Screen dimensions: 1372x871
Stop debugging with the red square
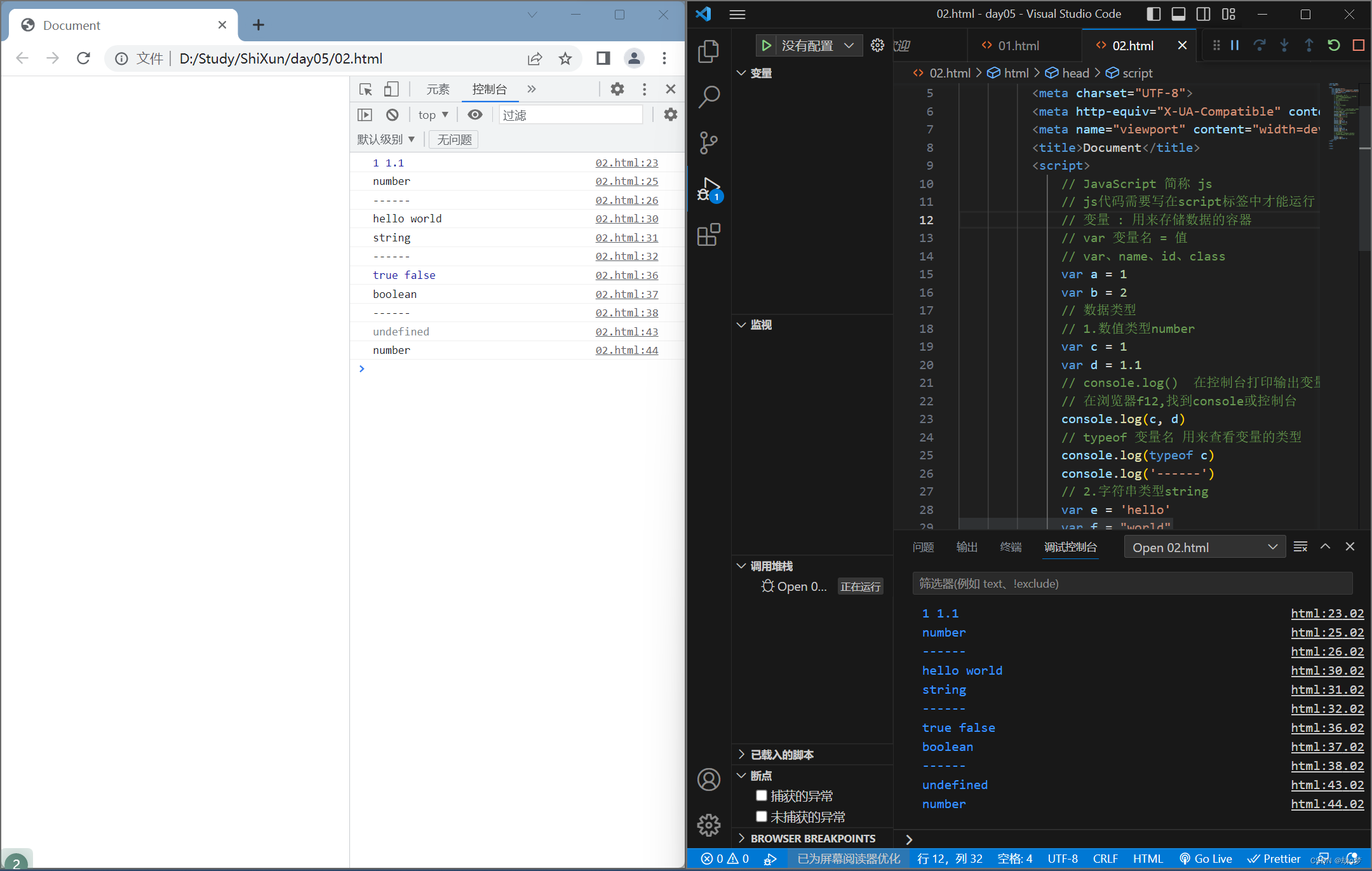point(1358,45)
